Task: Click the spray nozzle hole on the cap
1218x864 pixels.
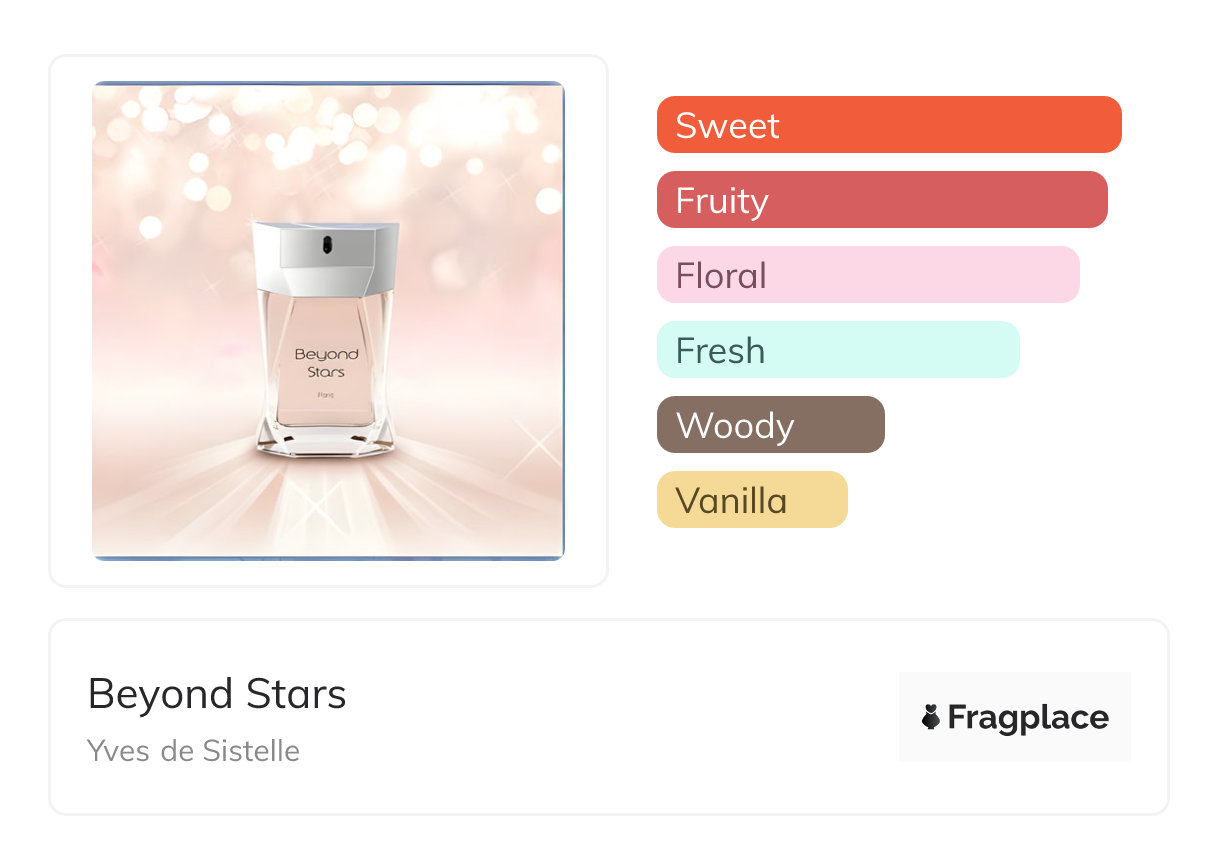Action: (327, 243)
